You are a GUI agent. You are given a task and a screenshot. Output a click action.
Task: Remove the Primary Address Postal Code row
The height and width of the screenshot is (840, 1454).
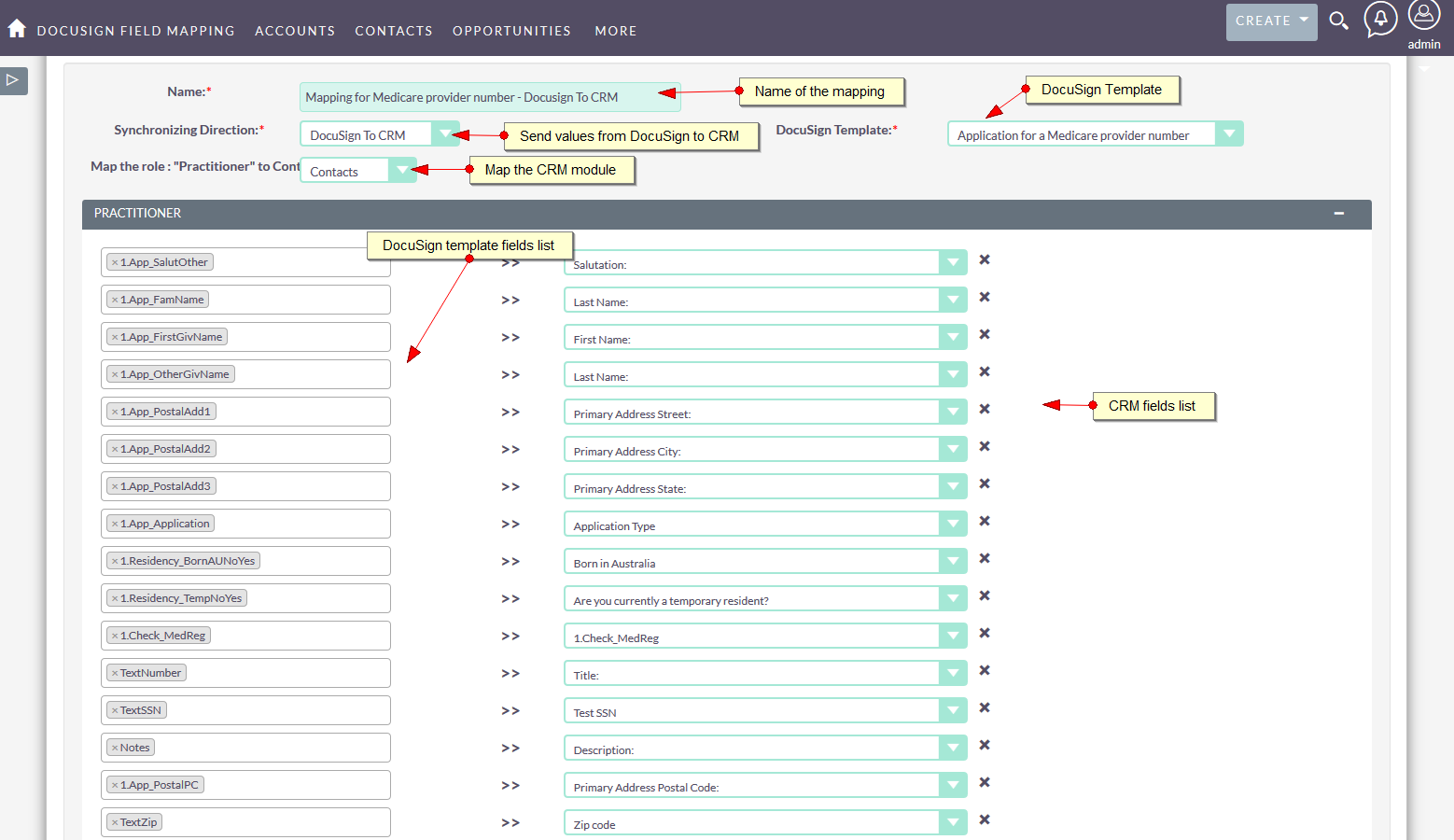pyautogui.click(x=985, y=782)
